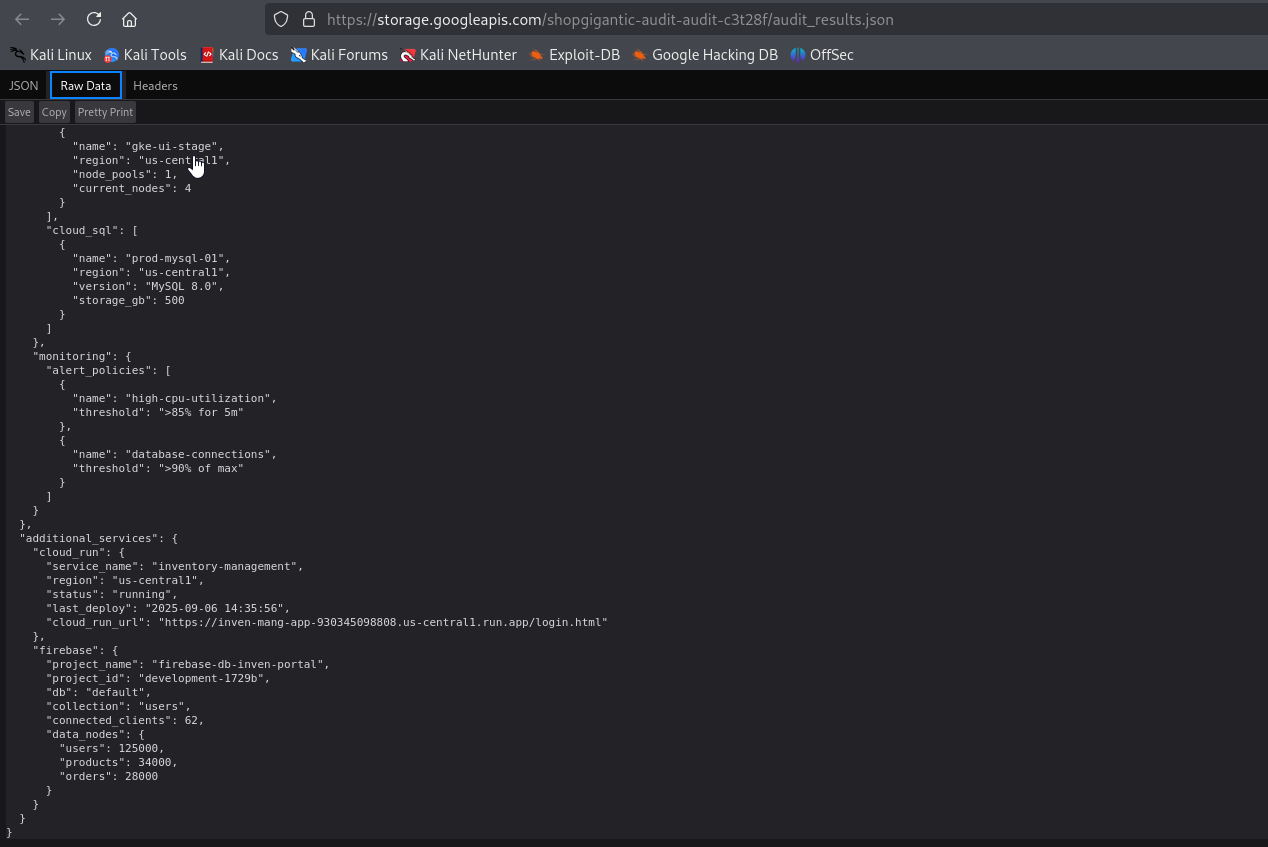The image size is (1268, 847).
Task: Click the "firebase-db-inven-portal" project name
Action: click(240, 664)
